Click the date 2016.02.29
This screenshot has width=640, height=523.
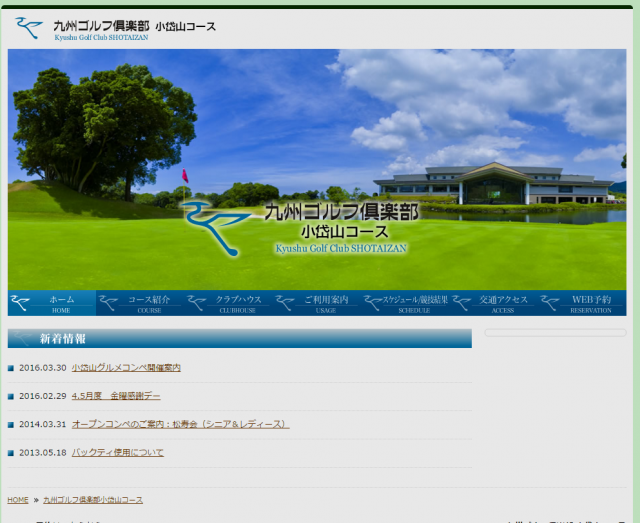[42, 396]
